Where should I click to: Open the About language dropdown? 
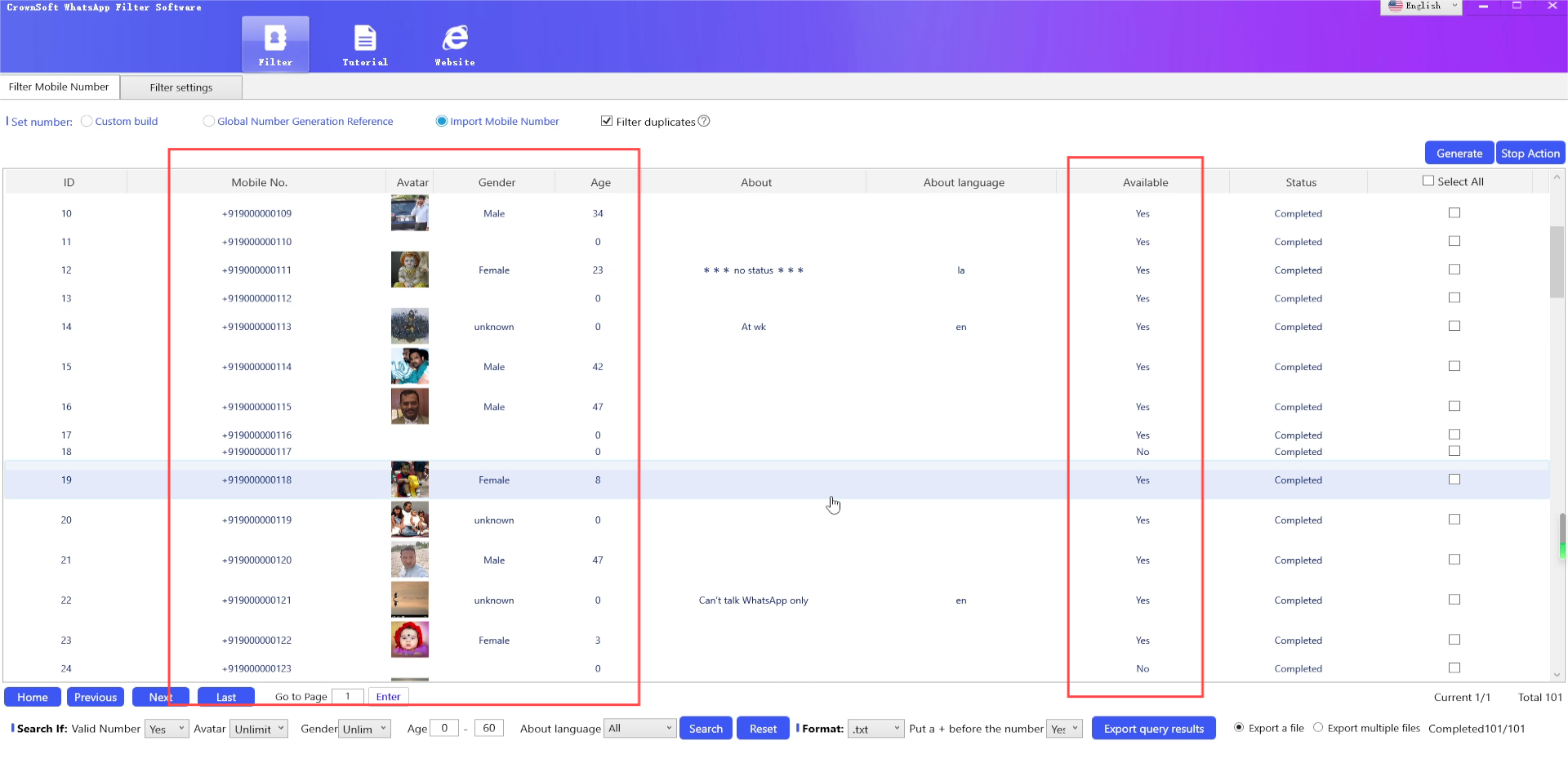point(640,728)
